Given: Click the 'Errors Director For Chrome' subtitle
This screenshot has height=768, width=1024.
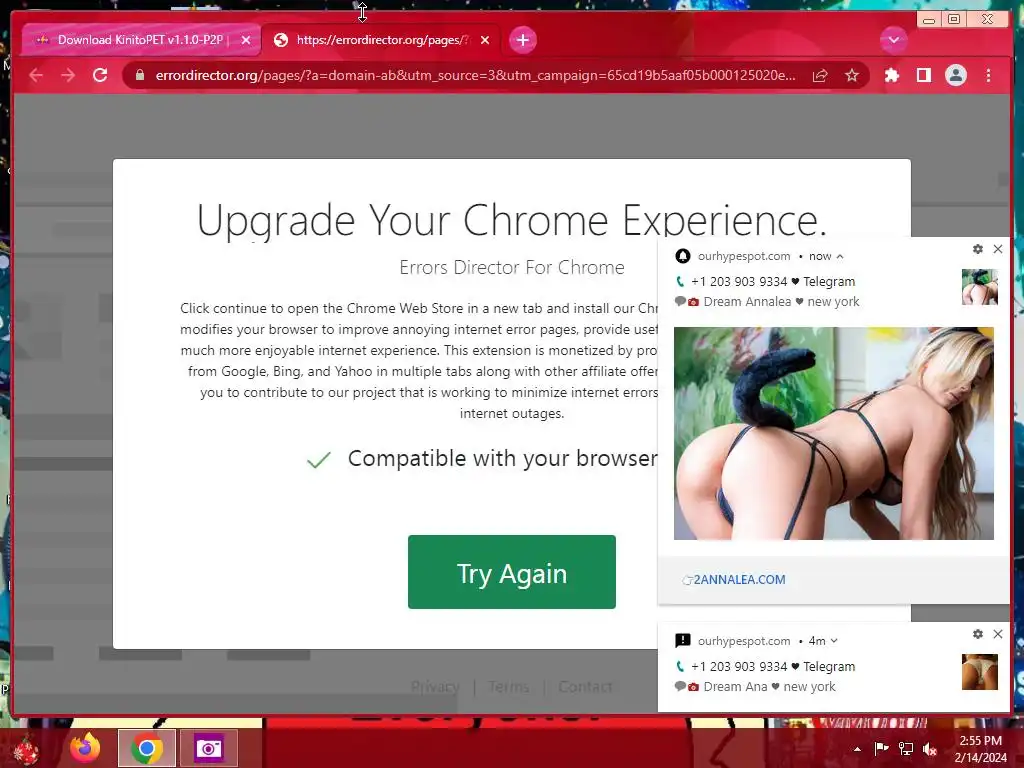Looking at the screenshot, I should 511,268.
